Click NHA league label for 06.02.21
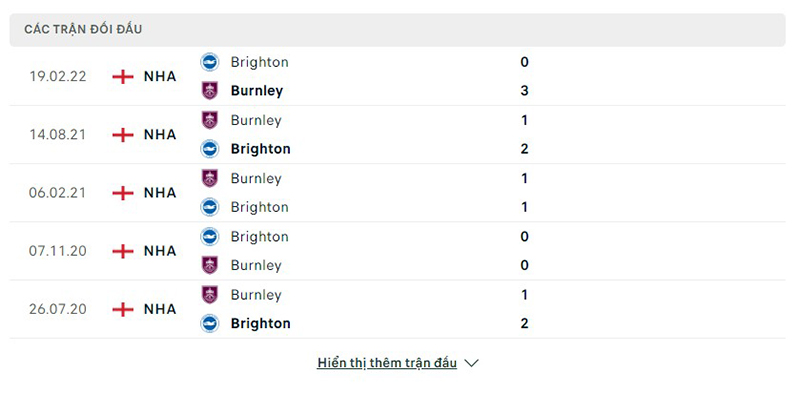 point(160,193)
